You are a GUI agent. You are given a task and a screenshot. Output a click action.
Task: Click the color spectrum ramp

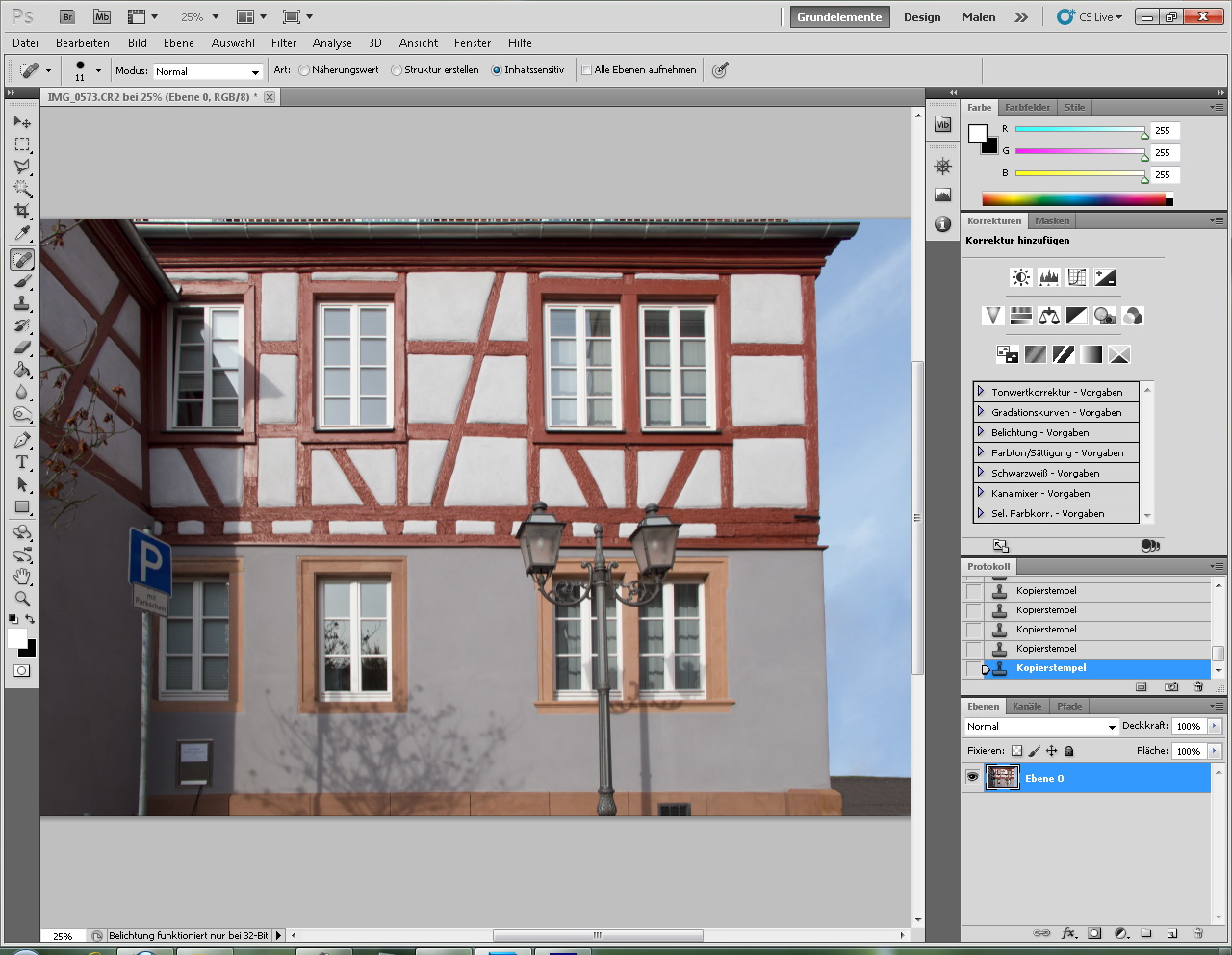click(x=1073, y=199)
